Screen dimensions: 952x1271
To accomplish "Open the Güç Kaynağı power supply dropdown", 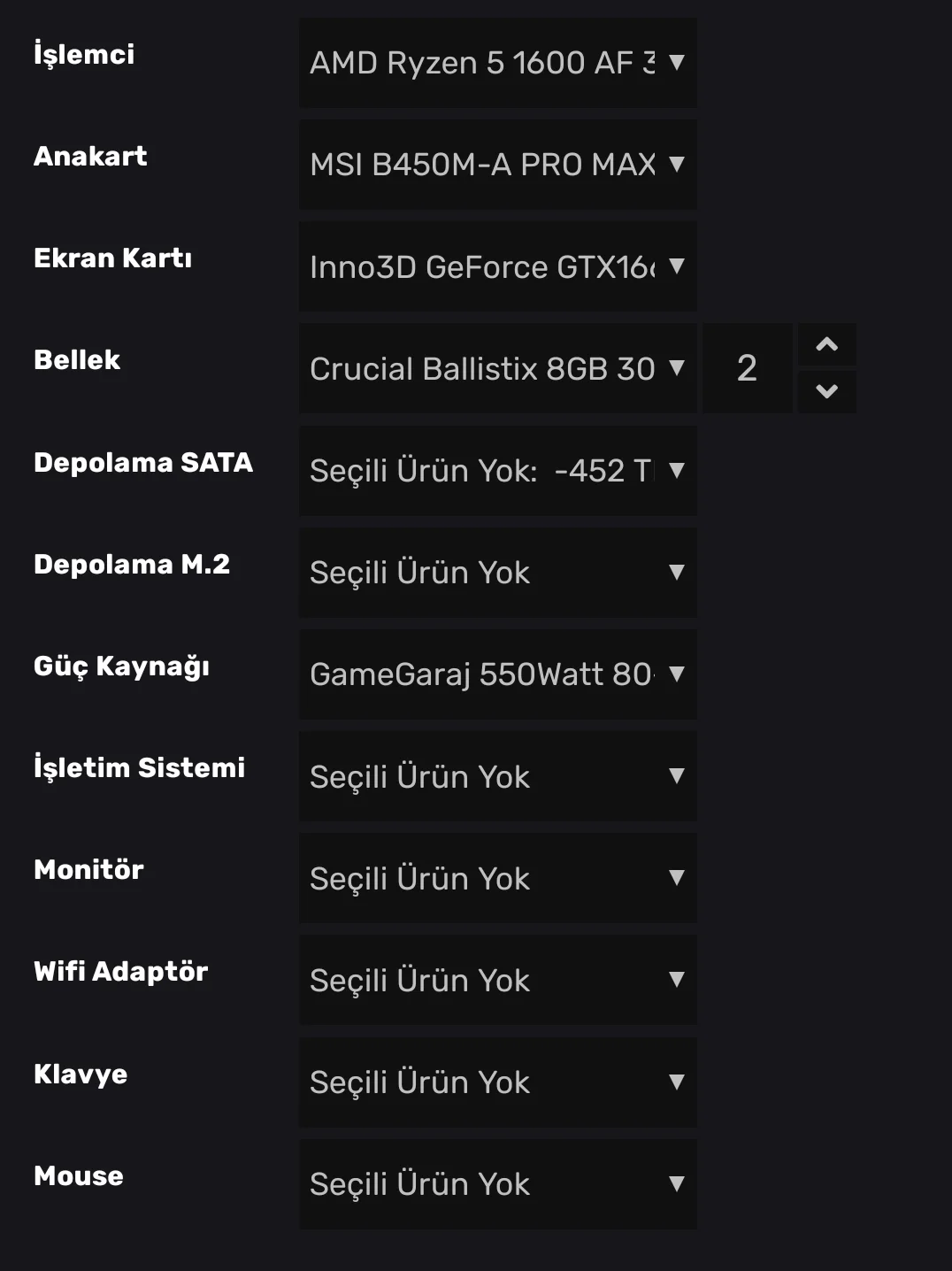I will coord(497,674).
